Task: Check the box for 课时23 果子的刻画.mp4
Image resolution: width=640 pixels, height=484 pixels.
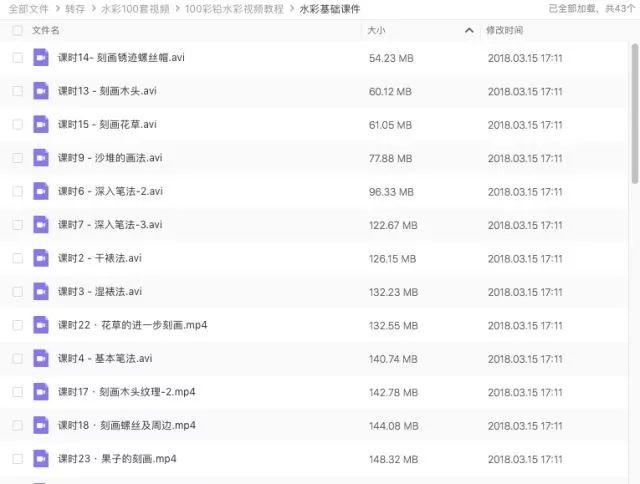Action: tap(18, 459)
